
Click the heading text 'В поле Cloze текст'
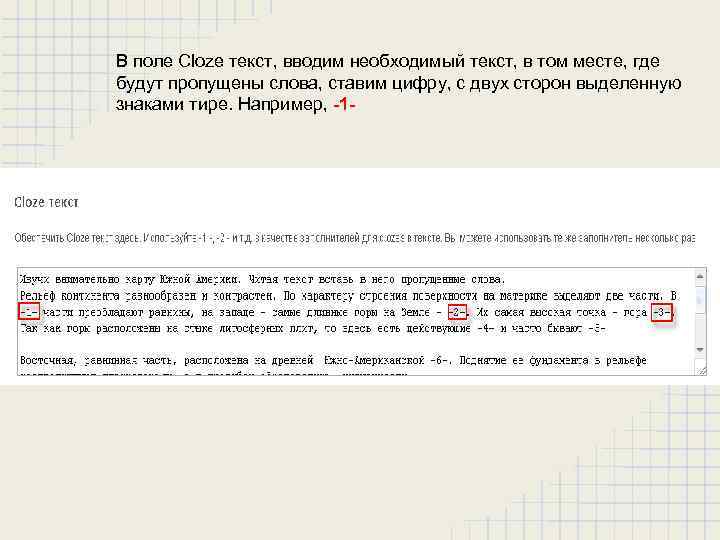coord(194,61)
